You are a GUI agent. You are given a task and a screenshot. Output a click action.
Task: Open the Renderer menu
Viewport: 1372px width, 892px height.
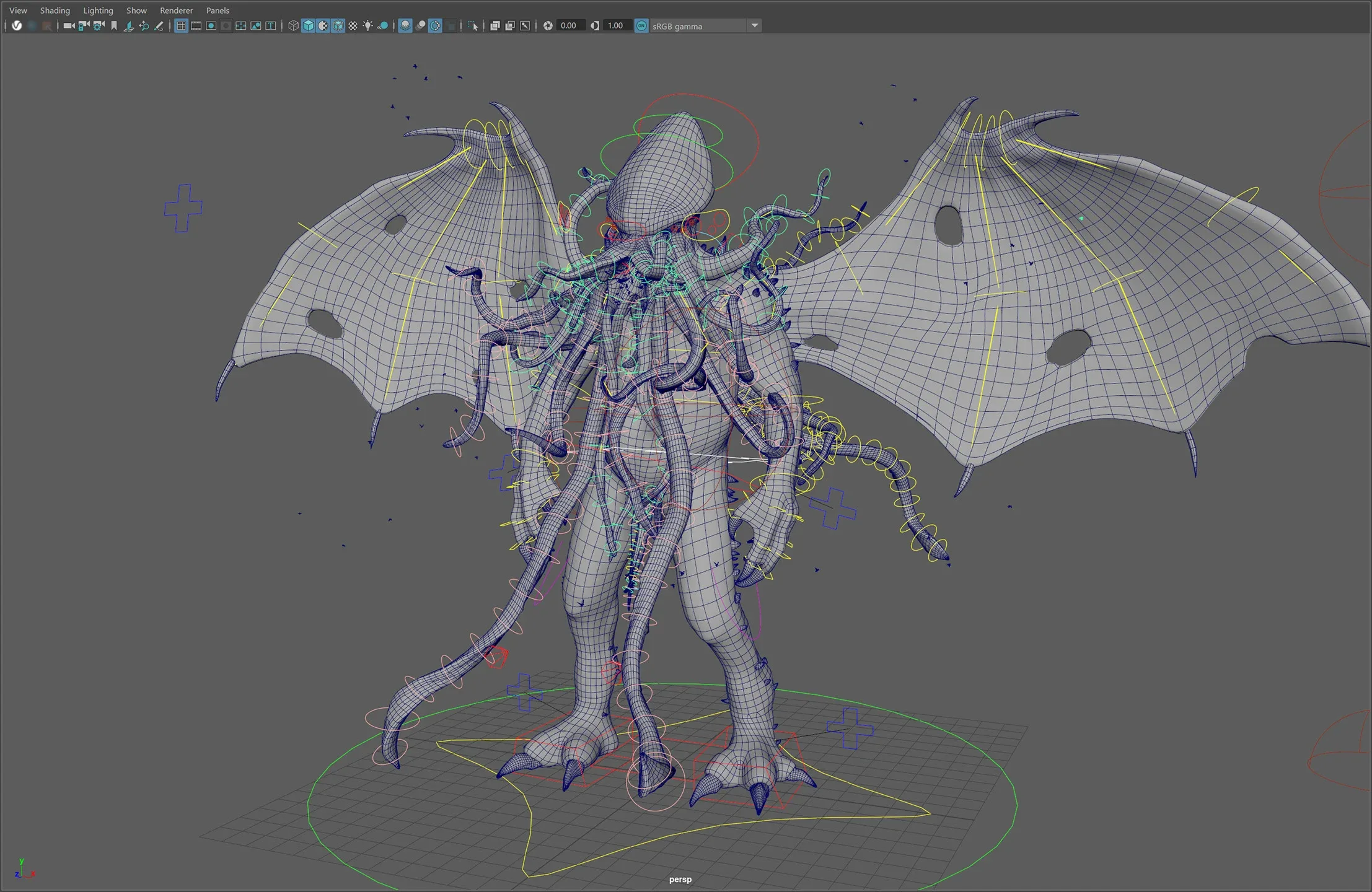click(x=176, y=10)
